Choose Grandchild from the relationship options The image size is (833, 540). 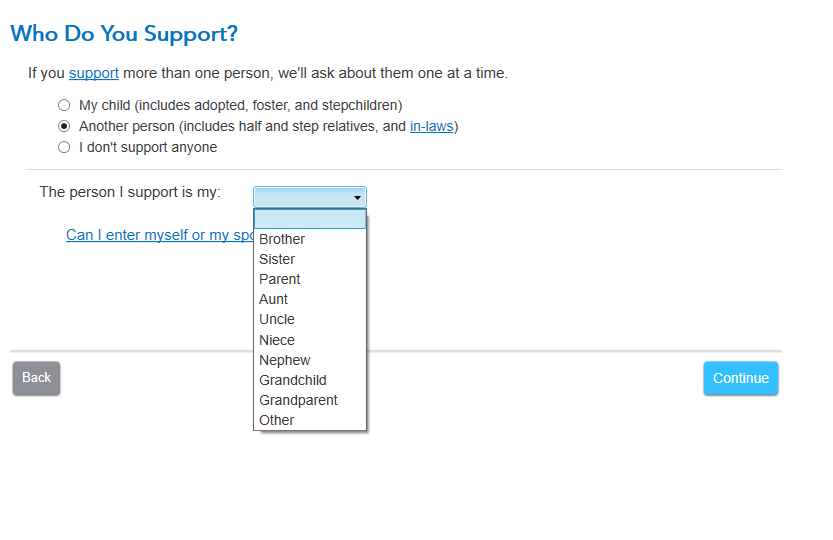[293, 380]
